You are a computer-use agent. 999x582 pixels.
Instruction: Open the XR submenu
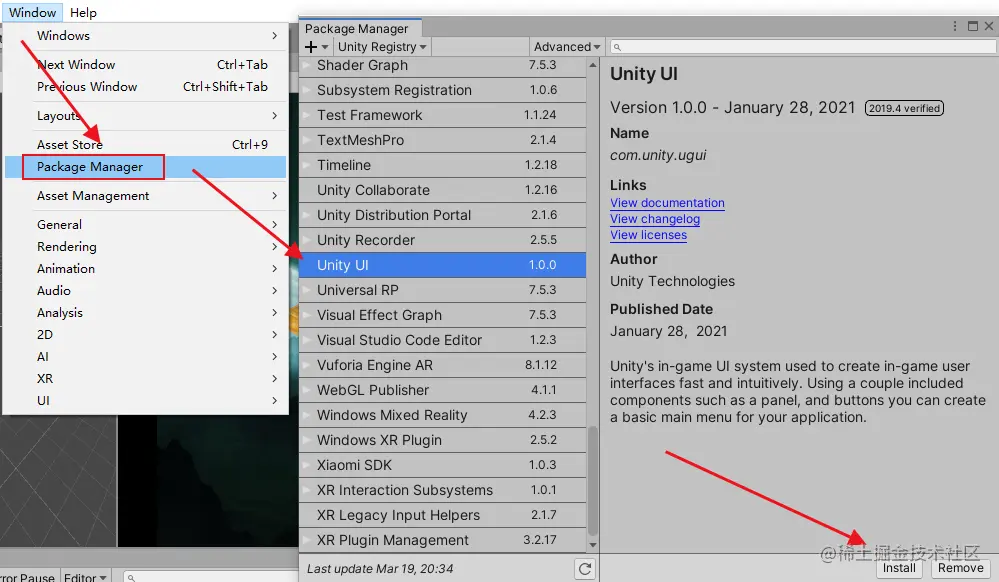[145, 379]
